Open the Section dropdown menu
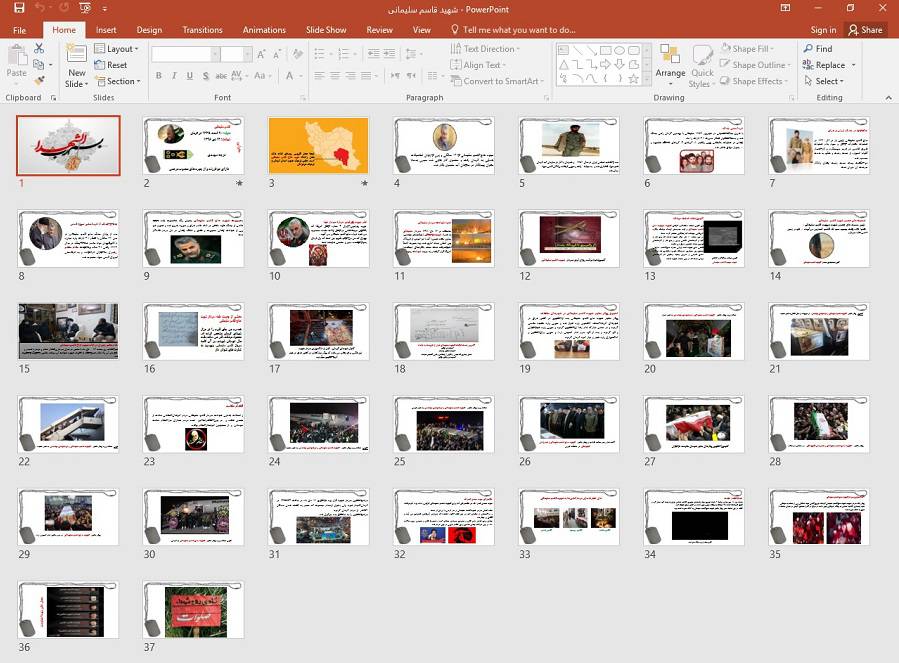899x663 pixels. 121,81
